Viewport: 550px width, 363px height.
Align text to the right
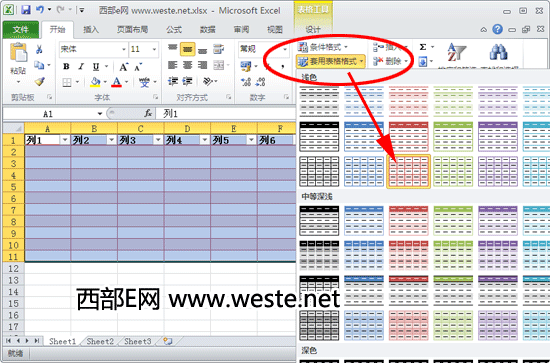(x=202, y=65)
